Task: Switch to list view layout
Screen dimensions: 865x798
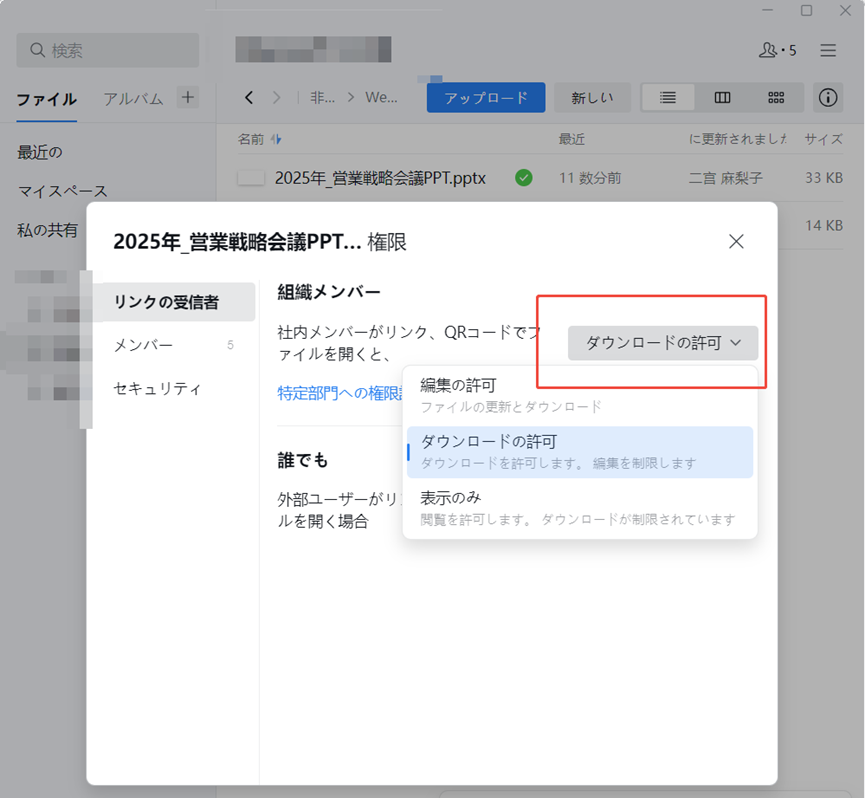Action: tap(668, 97)
